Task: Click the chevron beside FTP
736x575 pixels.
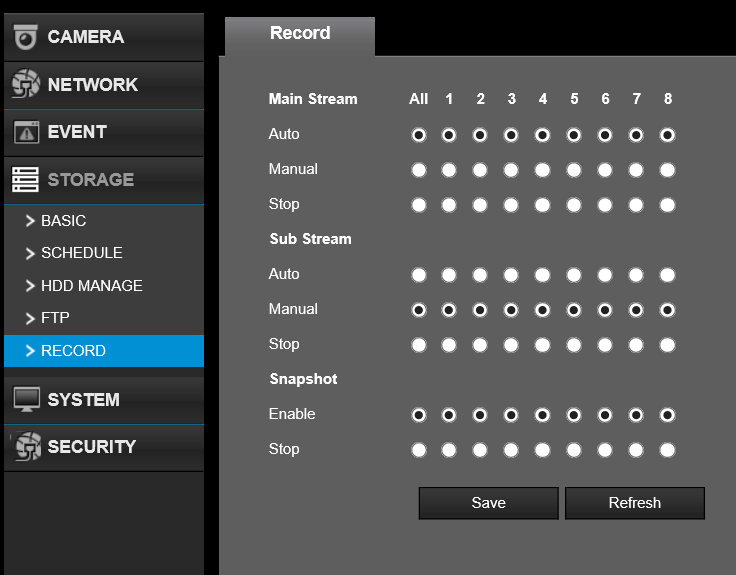Action: tap(30, 318)
